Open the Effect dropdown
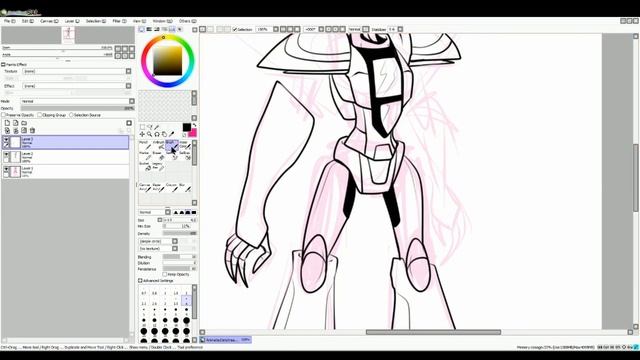The width and height of the screenshot is (640, 360). pyautogui.click(x=129, y=86)
